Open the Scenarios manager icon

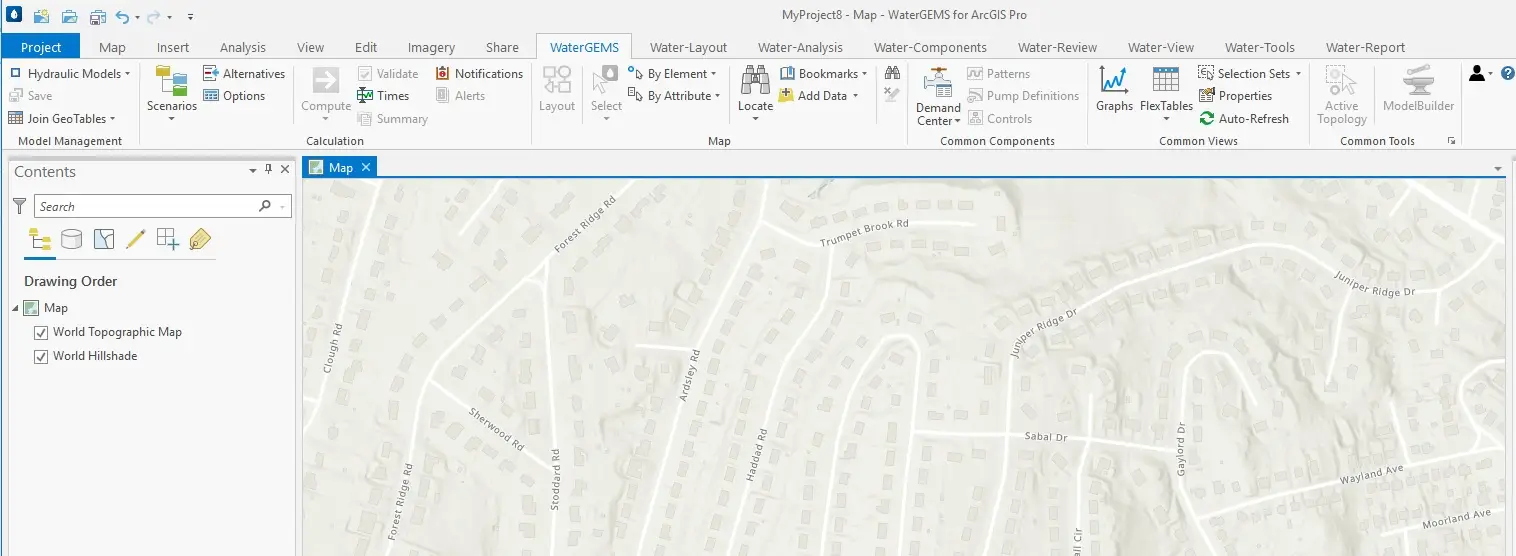point(172,83)
